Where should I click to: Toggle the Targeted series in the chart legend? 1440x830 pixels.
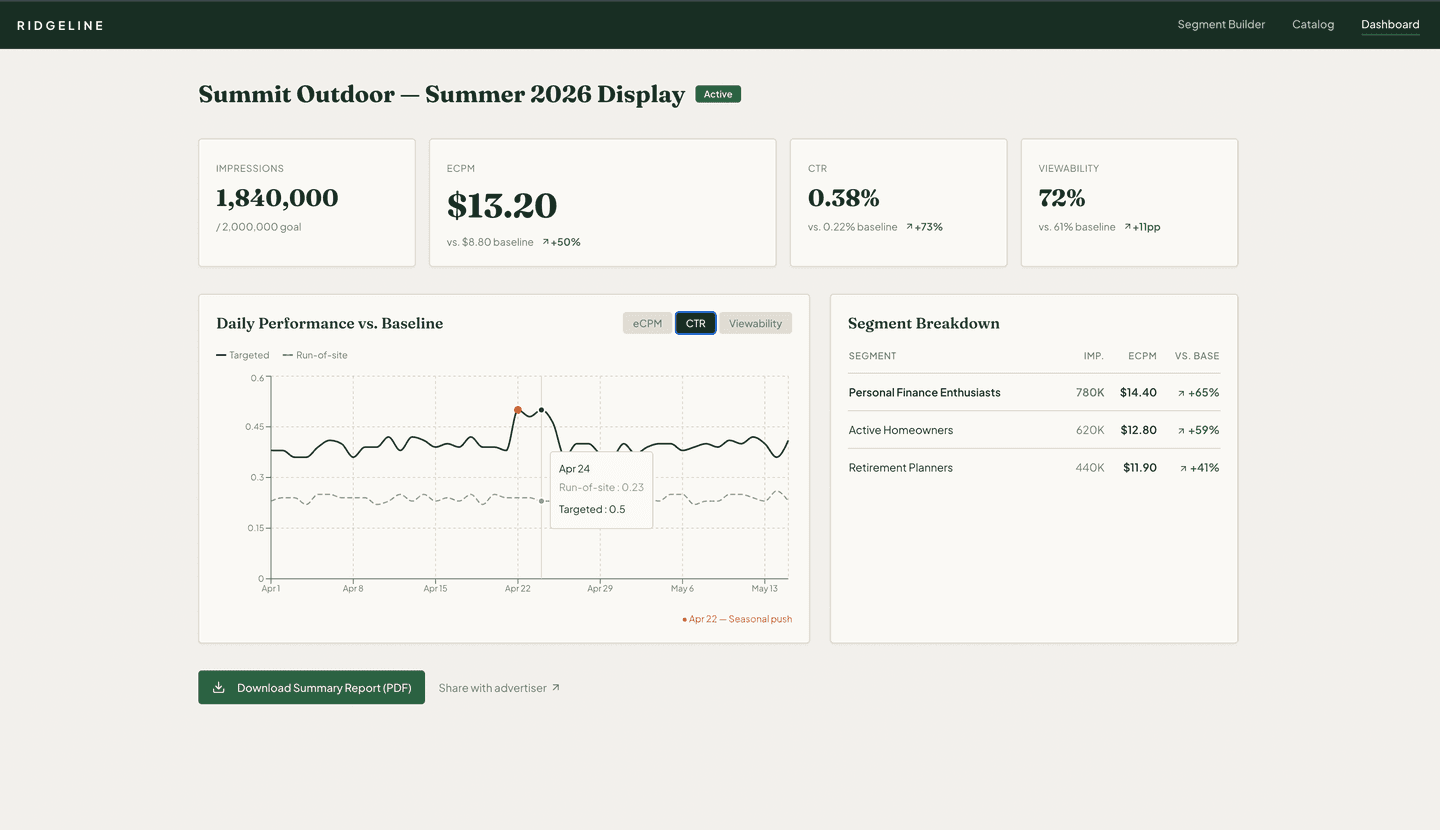[x=243, y=354]
